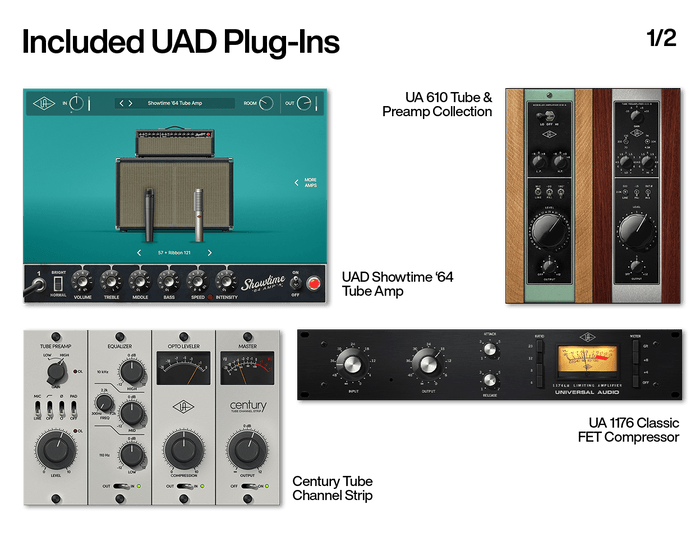Viewport: 700px width, 550px height.
Task: Click the ATTACK knob on 1176 compressor
Action: (490, 349)
